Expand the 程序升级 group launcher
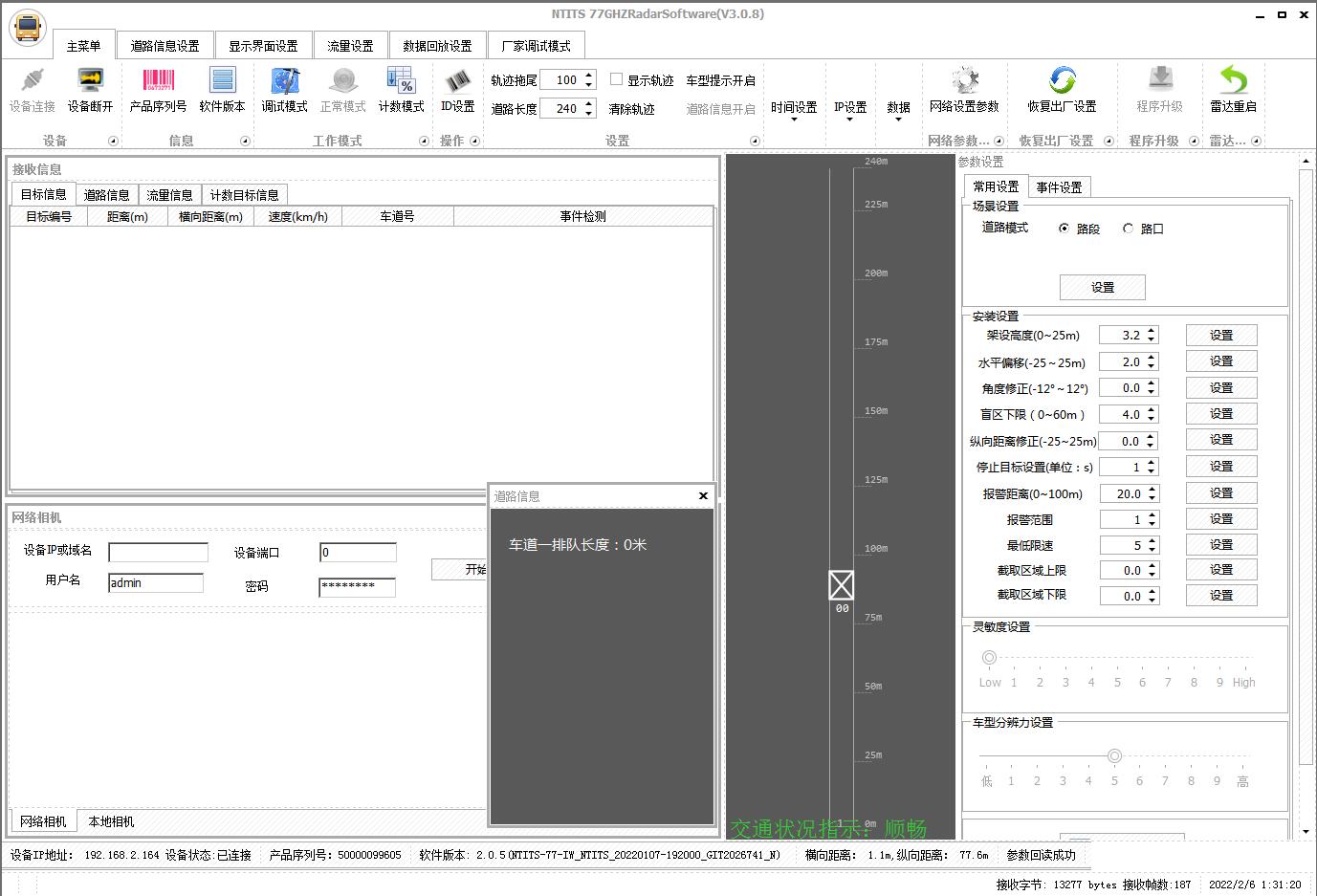Image resolution: width=1317 pixels, height=896 pixels. pyautogui.click(x=1194, y=141)
